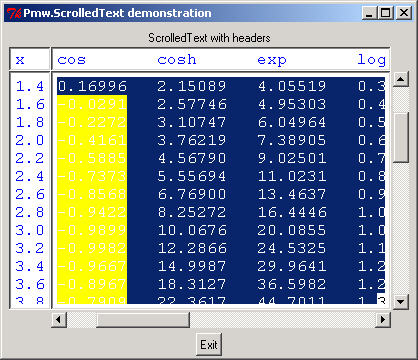Click the exp value 13.4637
Image resolution: width=418 pixels, height=360 pixels.
(x=292, y=194)
